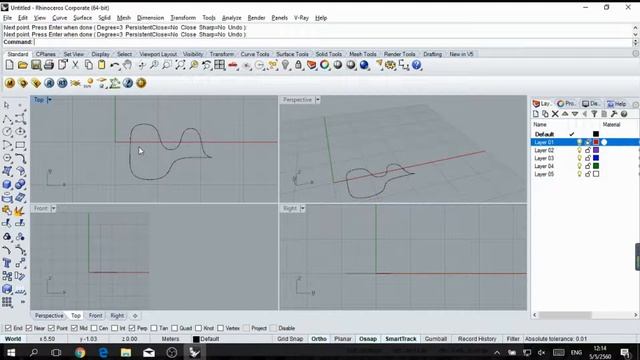Change Layer 03 blue color swatch
640x360 pixels.
tap(596, 158)
